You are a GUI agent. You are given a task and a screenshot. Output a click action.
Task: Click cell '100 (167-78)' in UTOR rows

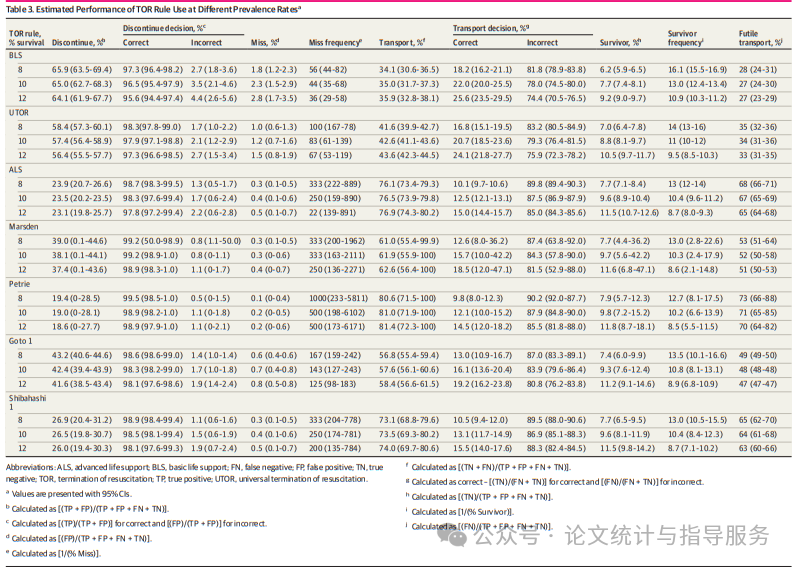point(333,127)
